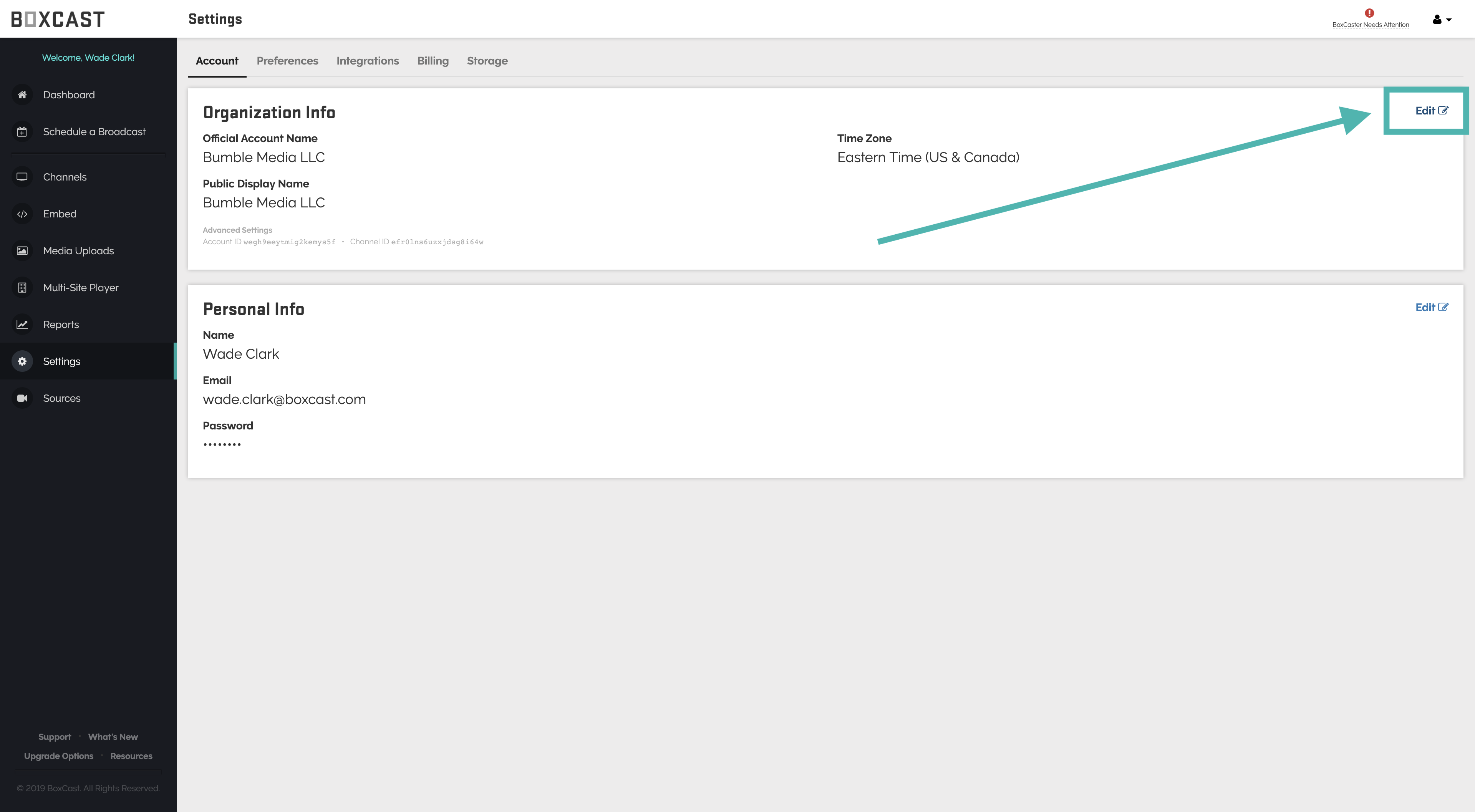Image resolution: width=1475 pixels, height=812 pixels.
Task: Click the Dashboard home icon
Action: pyautogui.click(x=22, y=95)
